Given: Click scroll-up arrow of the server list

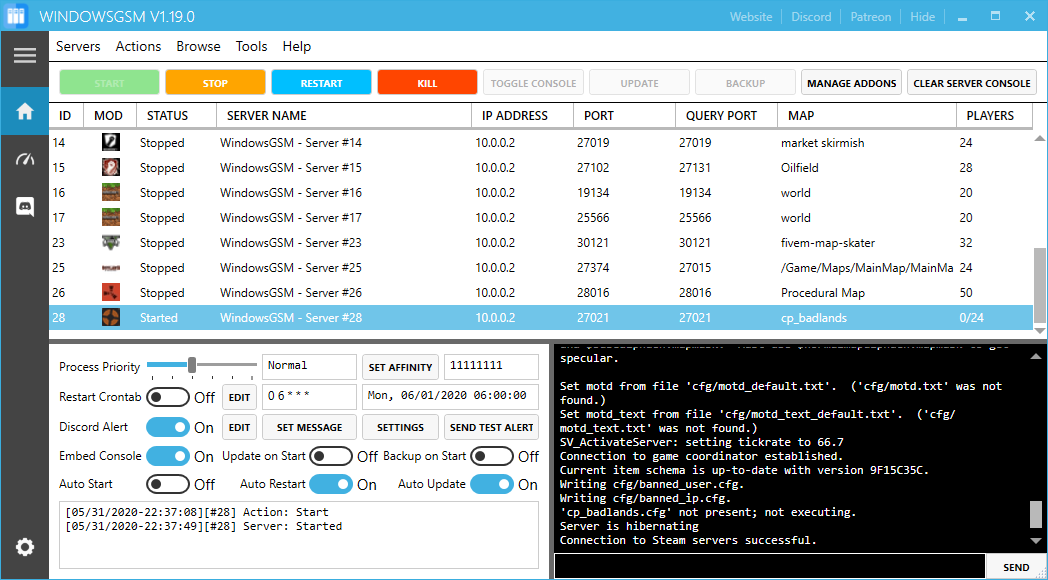Looking at the screenshot, I should click(x=1039, y=138).
